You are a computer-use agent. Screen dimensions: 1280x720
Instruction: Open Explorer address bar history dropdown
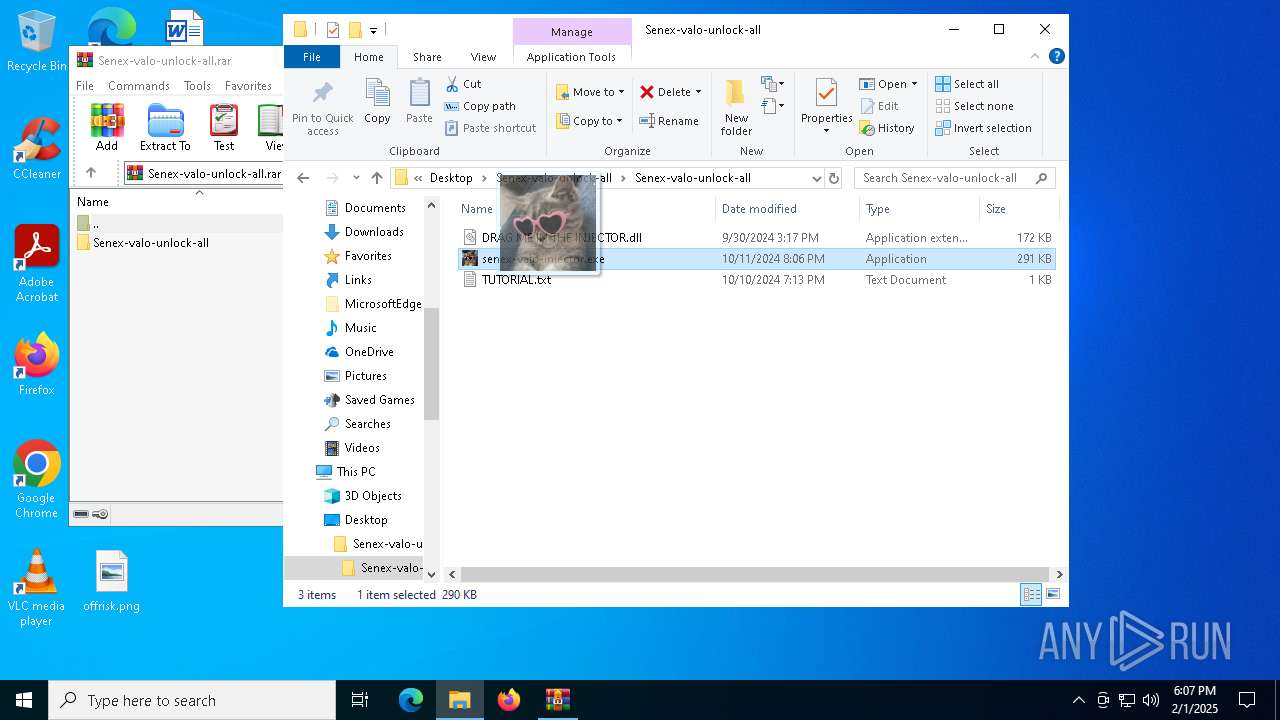coord(817,178)
